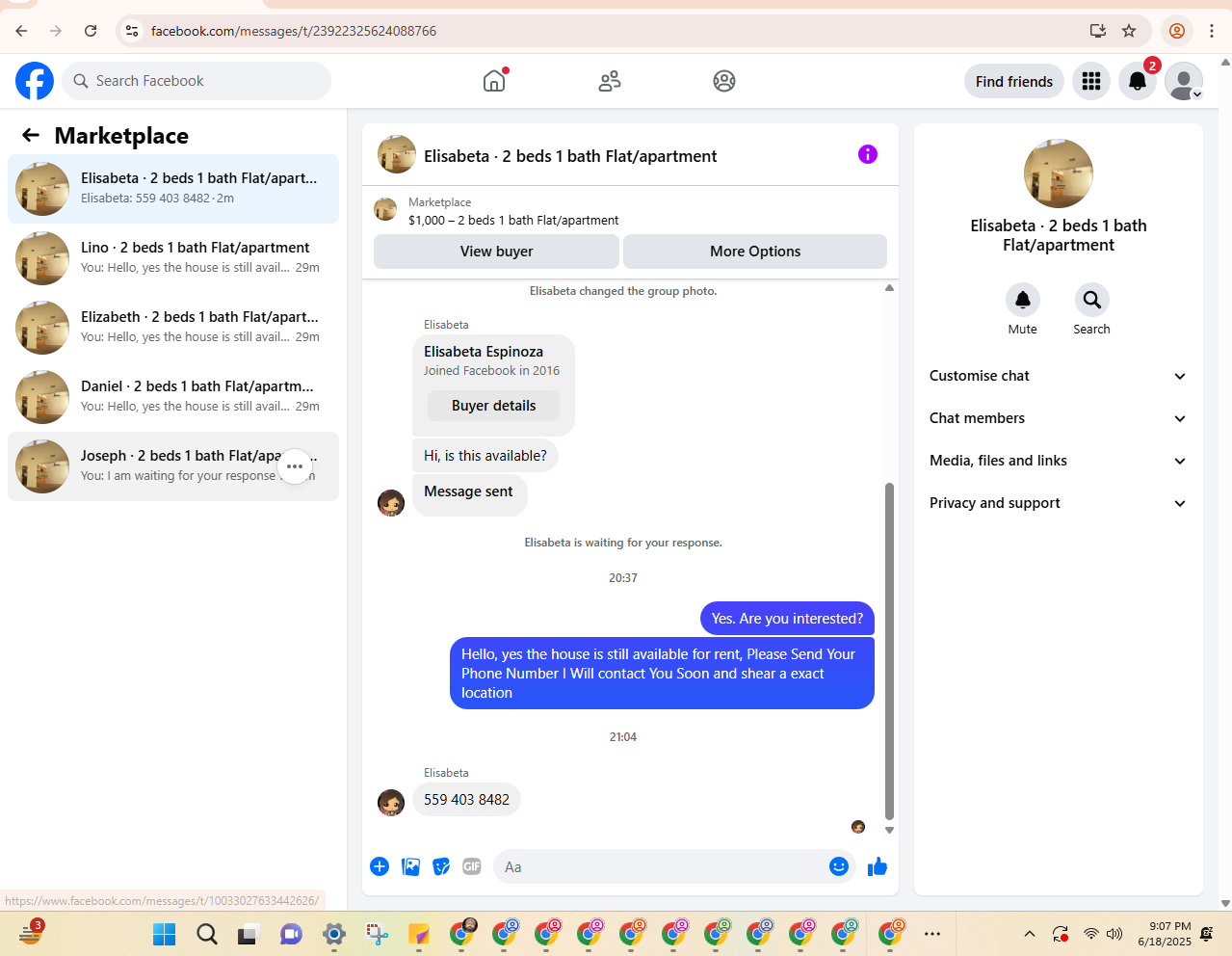Expand Chat members section
This screenshot has height=956, width=1232.
(x=1058, y=418)
